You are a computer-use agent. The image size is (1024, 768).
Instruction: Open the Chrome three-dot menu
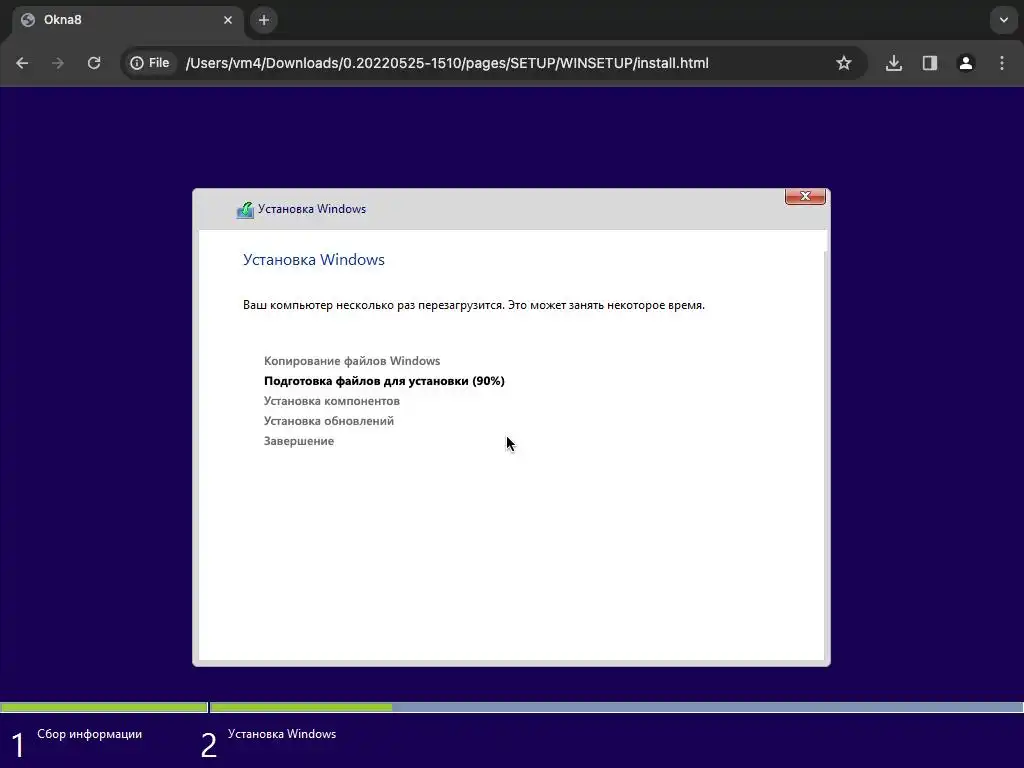click(1002, 63)
